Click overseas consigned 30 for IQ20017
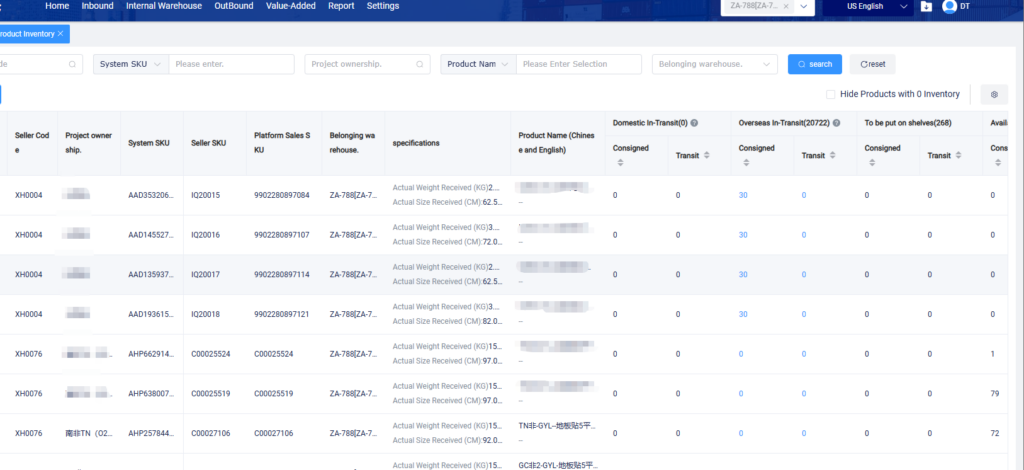1024x470 pixels. point(743,275)
